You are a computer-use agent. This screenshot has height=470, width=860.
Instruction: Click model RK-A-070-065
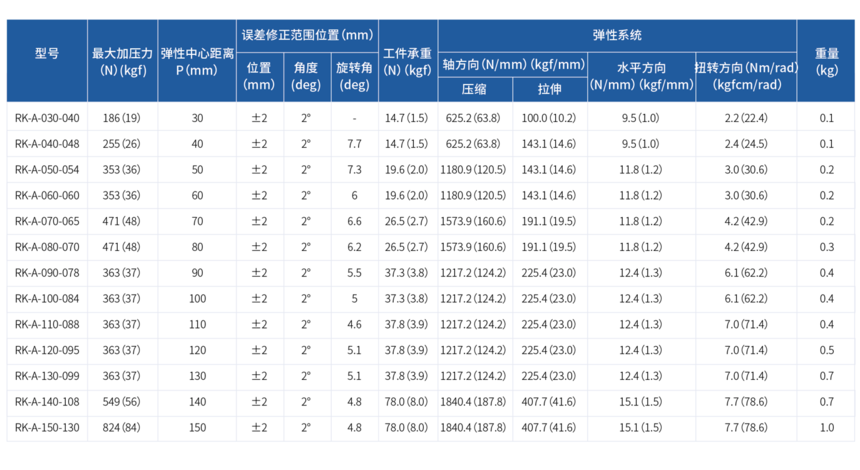(47, 221)
